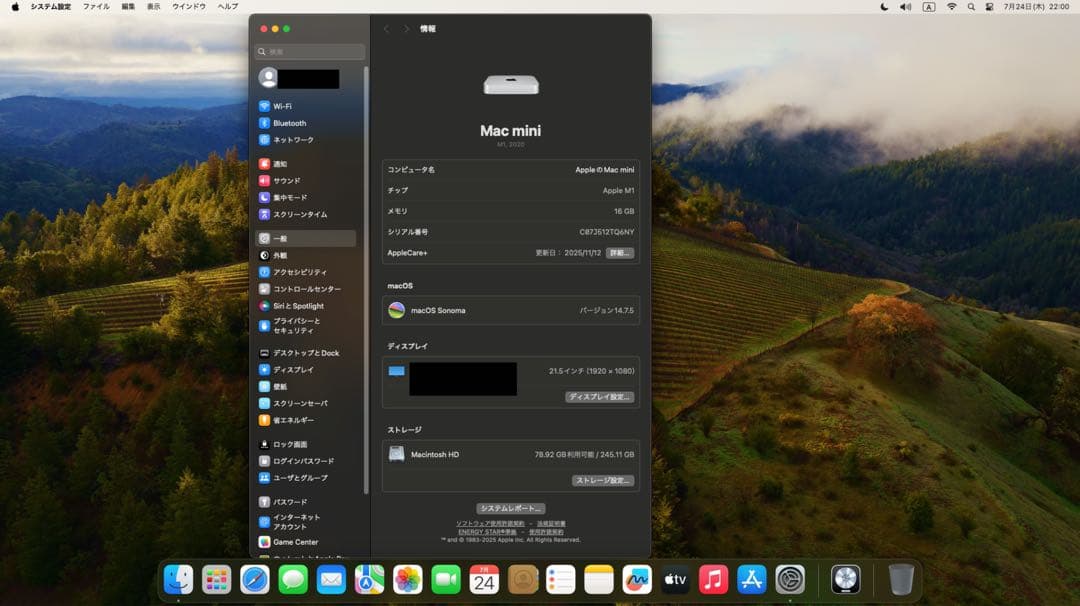Image resolution: width=1080 pixels, height=606 pixels.
Task: Open Wi-Fi settings from the sidebar
Action: [x=283, y=106]
